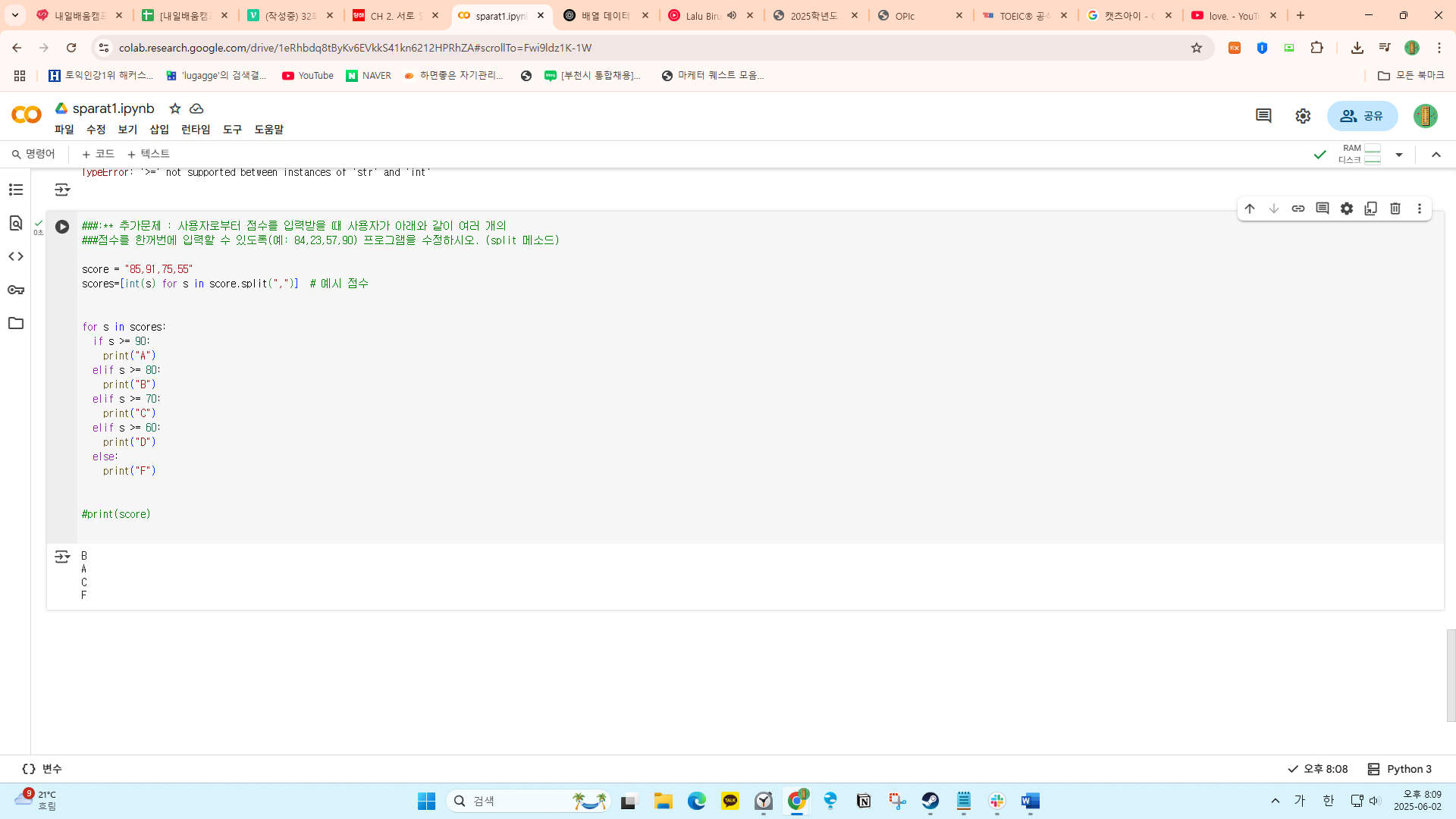The width and height of the screenshot is (1456, 819).
Task: Open find and replace sidebar icon
Action: pyautogui.click(x=16, y=223)
